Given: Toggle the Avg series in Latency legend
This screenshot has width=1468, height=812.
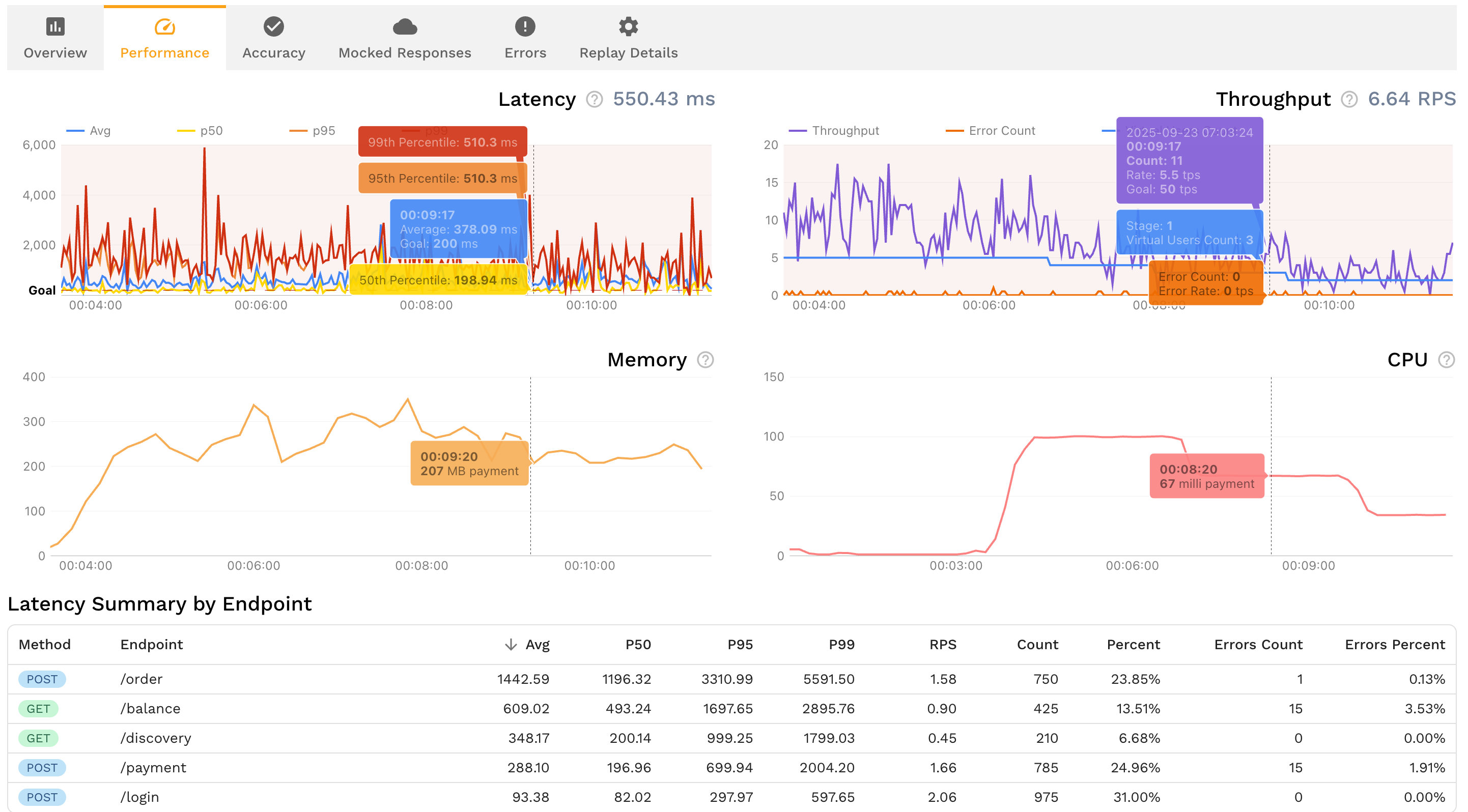Looking at the screenshot, I should click(100, 131).
